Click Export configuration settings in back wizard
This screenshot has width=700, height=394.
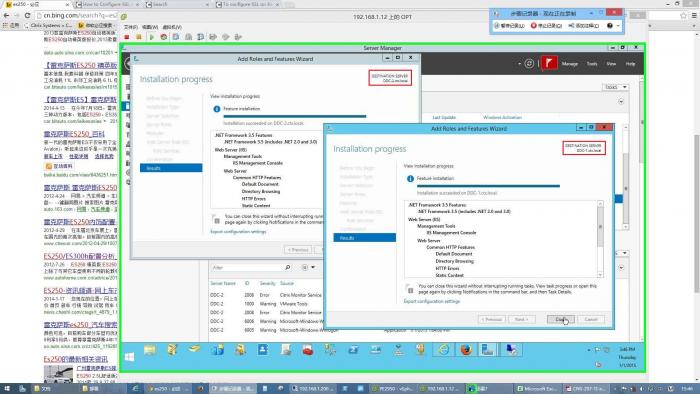tap(238, 232)
